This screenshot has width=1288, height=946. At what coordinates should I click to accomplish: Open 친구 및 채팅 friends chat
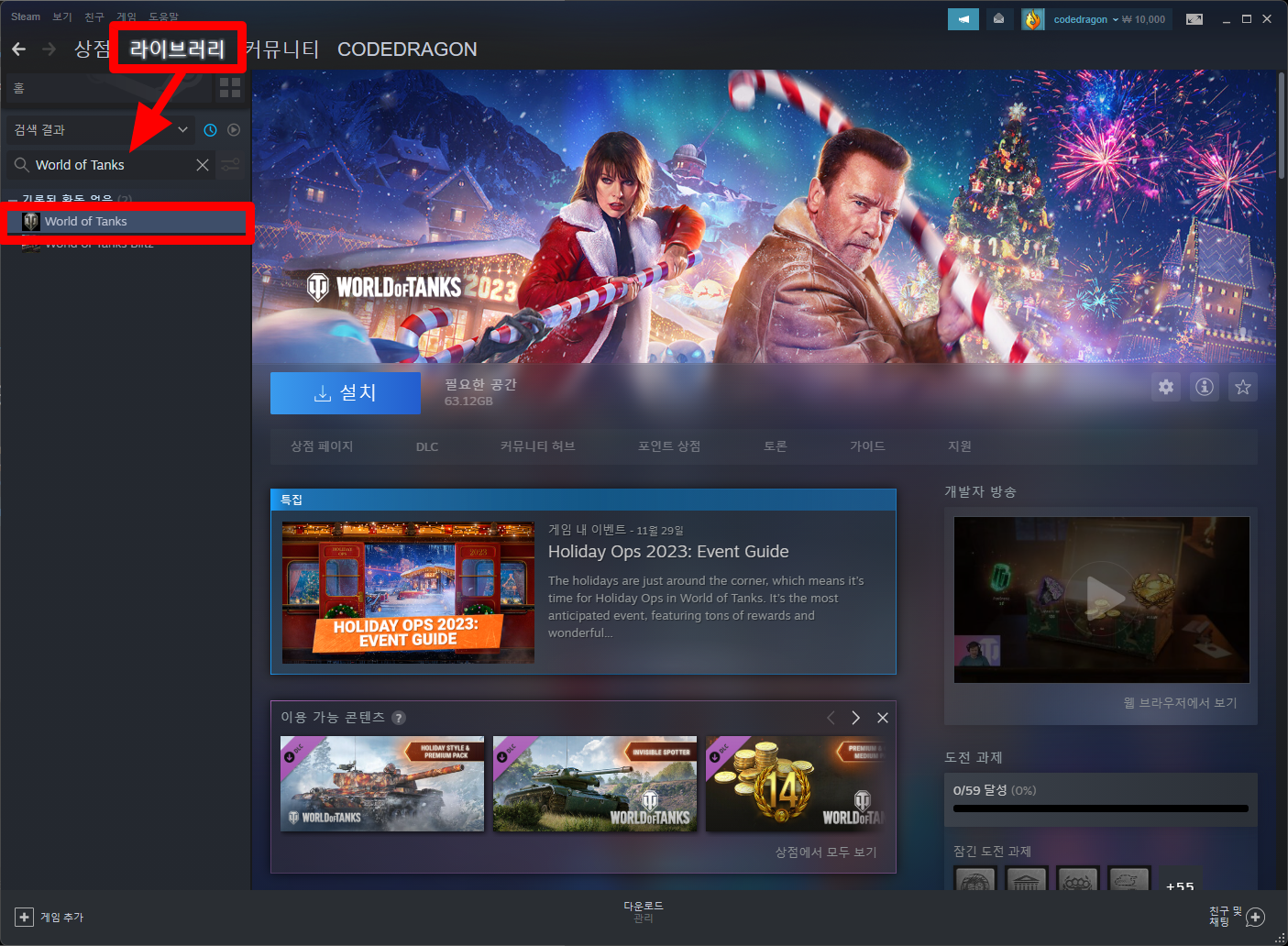click(x=1238, y=916)
